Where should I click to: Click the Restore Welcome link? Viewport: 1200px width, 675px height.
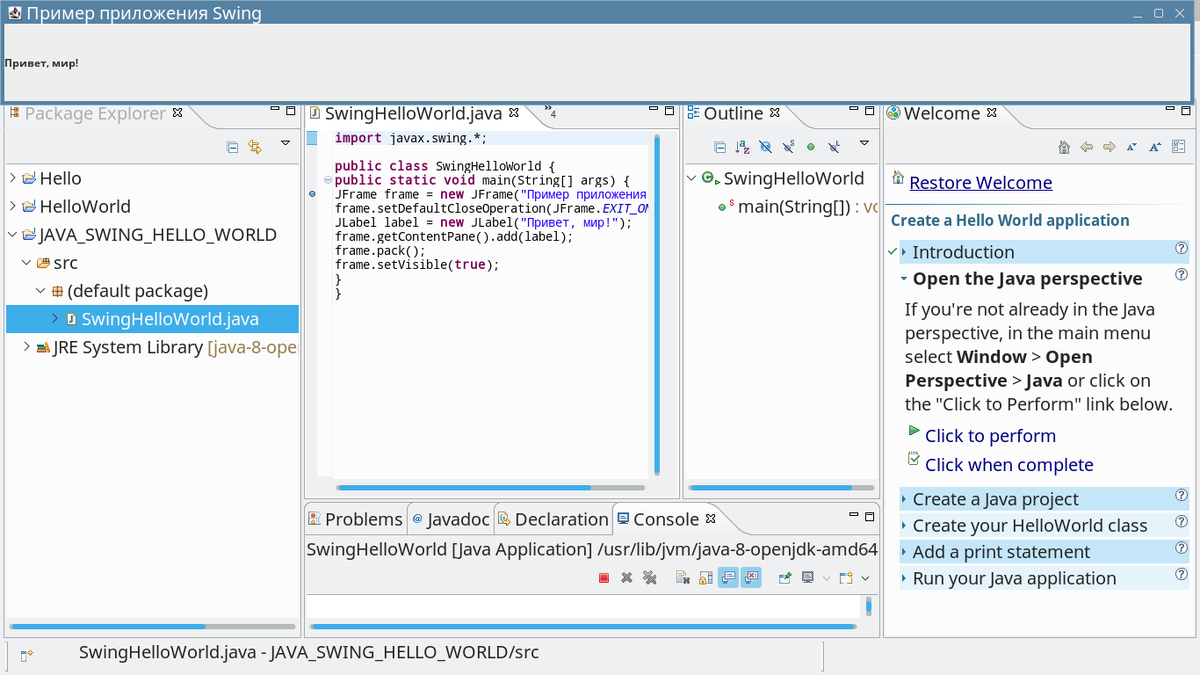coord(980,182)
